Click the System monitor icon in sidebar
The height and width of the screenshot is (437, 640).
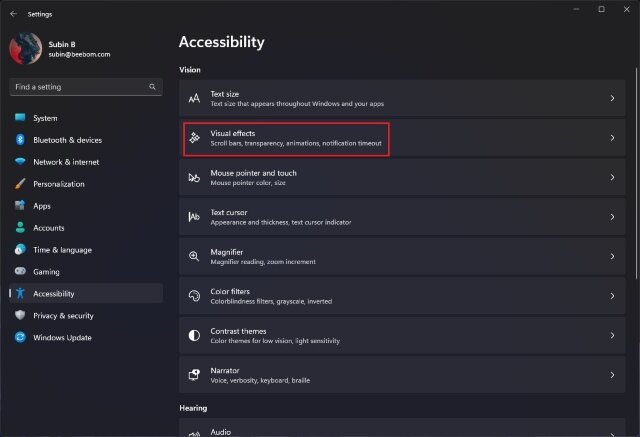tap(20, 118)
